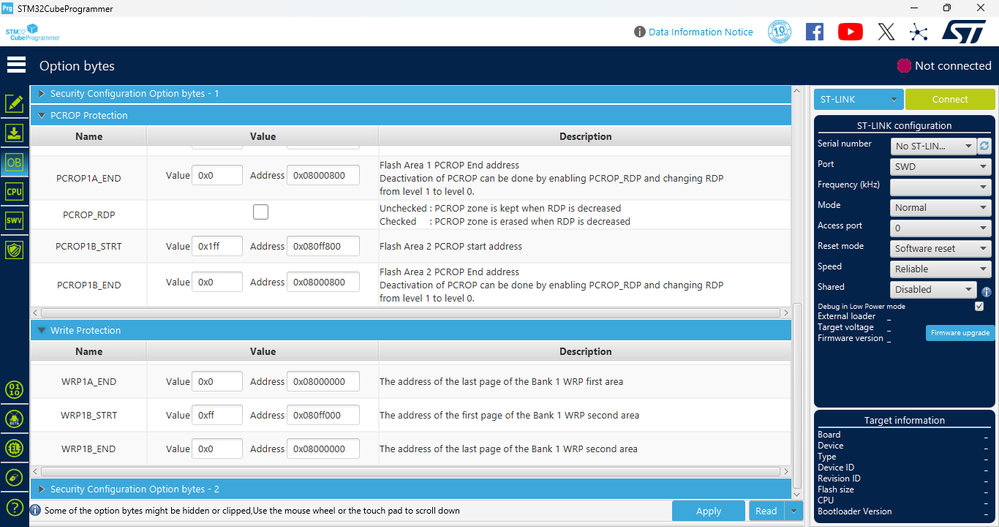Screen dimensions: 999x527
Task: Click the Firmware upgrade button
Action: point(959,333)
